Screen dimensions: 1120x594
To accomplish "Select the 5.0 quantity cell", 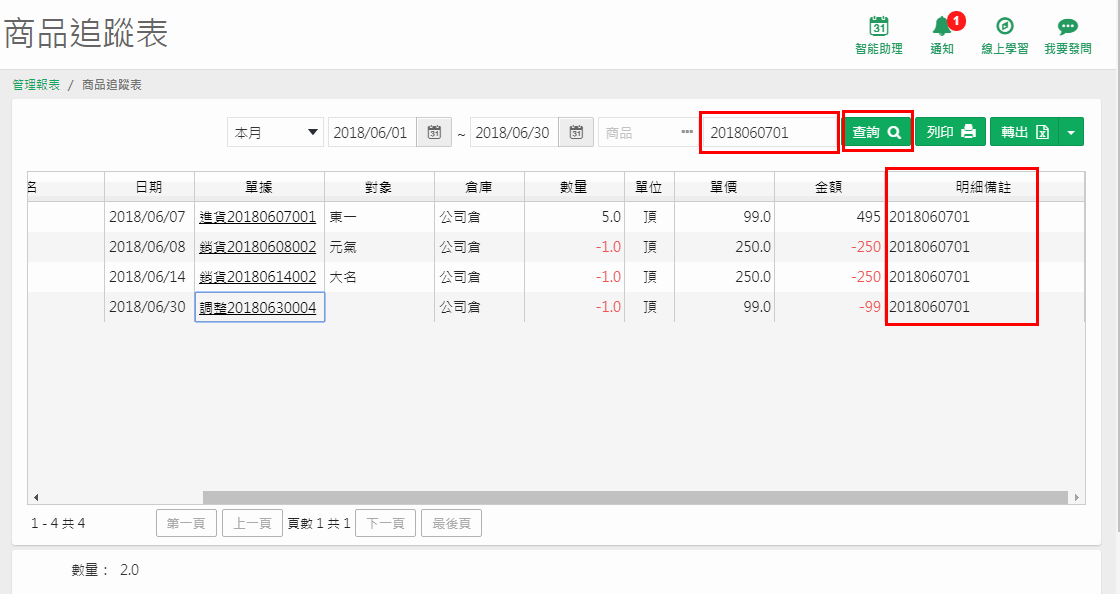I will 574,217.
